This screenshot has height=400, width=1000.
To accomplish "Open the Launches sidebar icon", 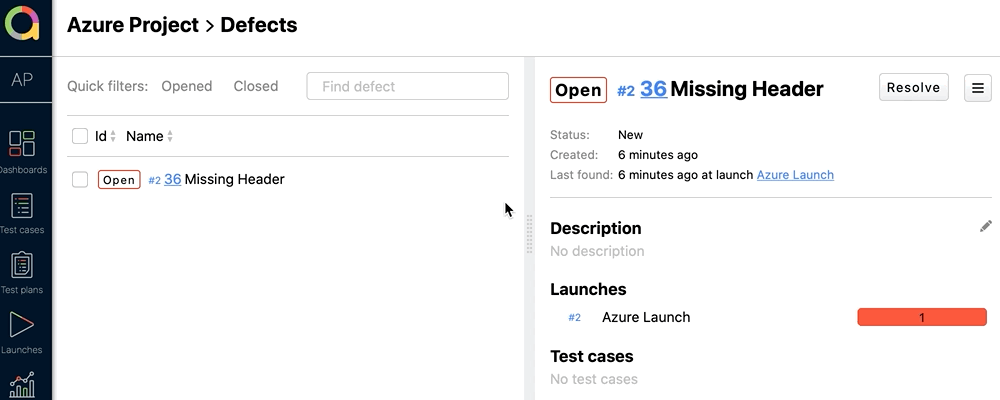I will pos(22,326).
